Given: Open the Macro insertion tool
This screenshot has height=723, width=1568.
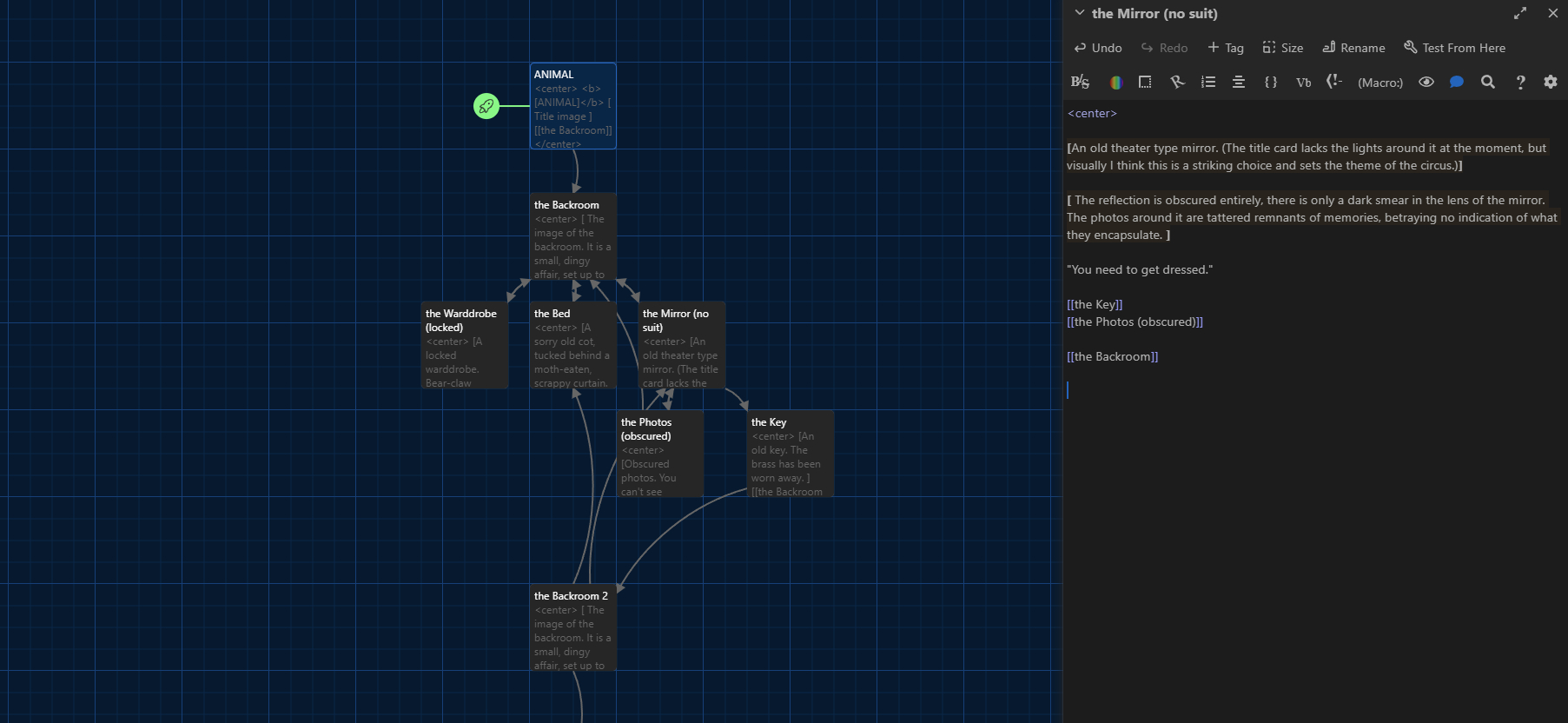Looking at the screenshot, I should [1379, 83].
